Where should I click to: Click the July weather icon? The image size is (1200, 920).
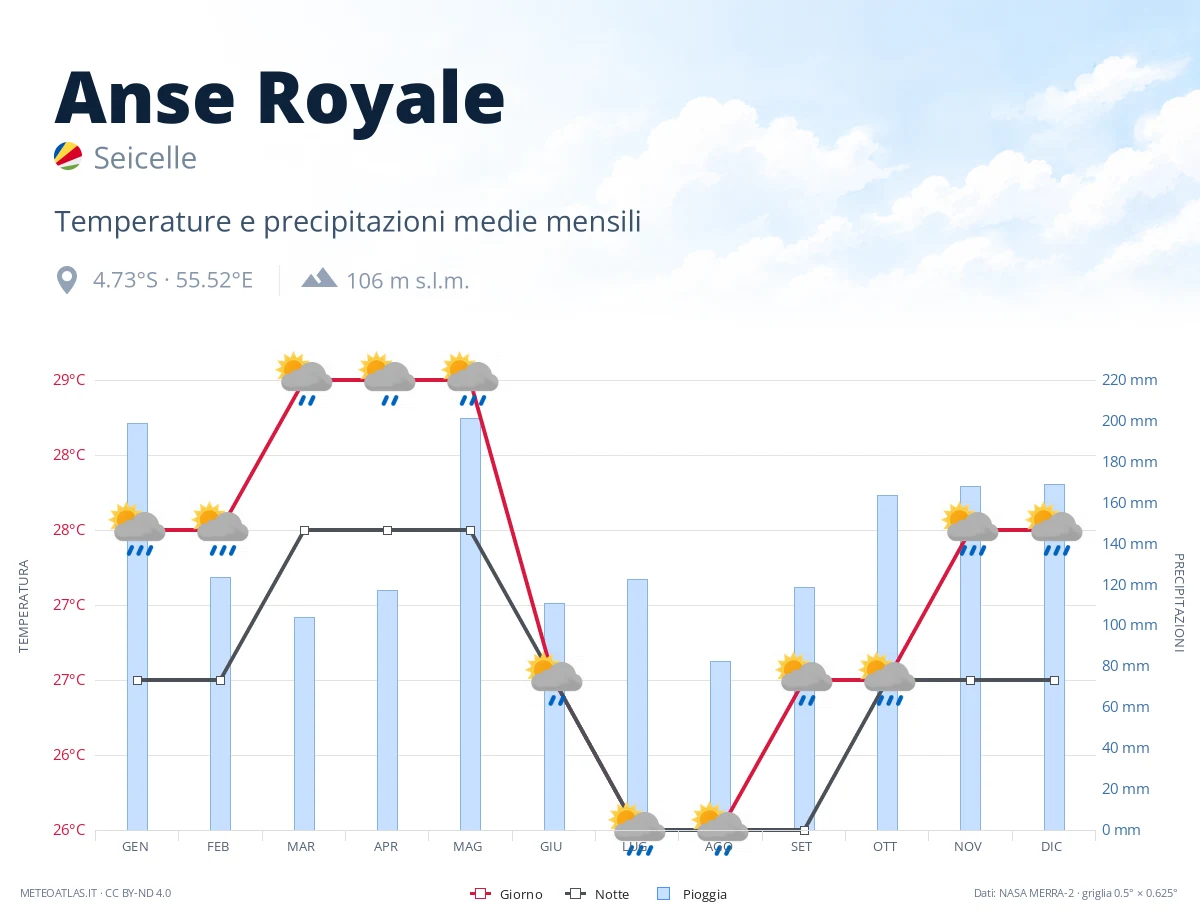638,829
